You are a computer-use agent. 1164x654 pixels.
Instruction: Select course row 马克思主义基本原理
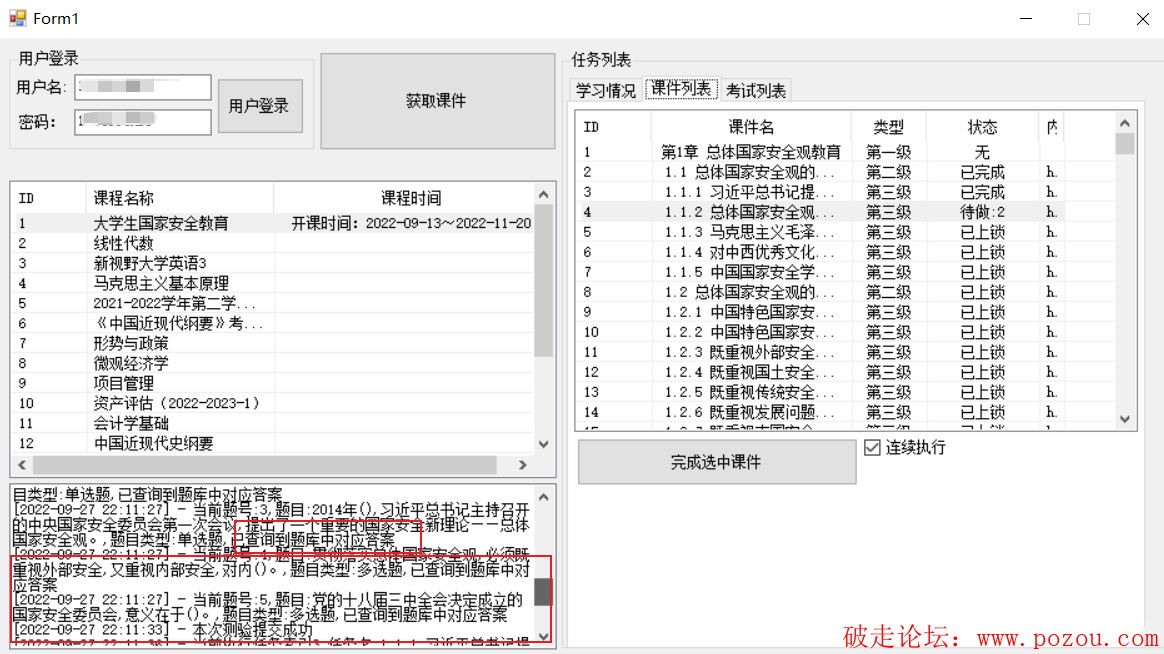coord(274,283)
